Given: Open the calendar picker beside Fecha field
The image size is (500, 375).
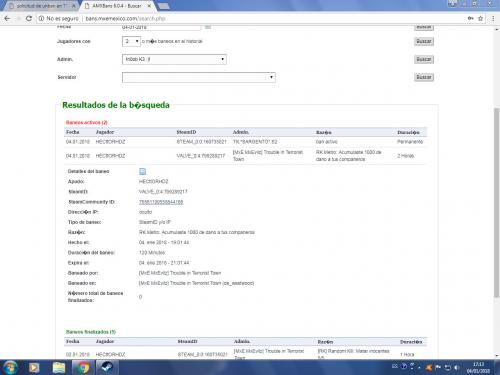Looking at the screenshot, I should pos(208,27).
